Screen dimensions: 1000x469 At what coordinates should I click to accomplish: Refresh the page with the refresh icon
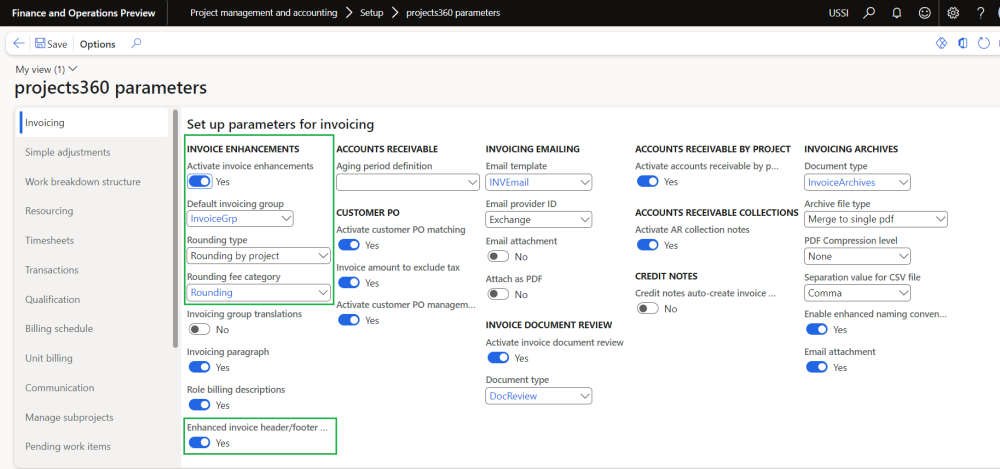click(x=984, y=44)
